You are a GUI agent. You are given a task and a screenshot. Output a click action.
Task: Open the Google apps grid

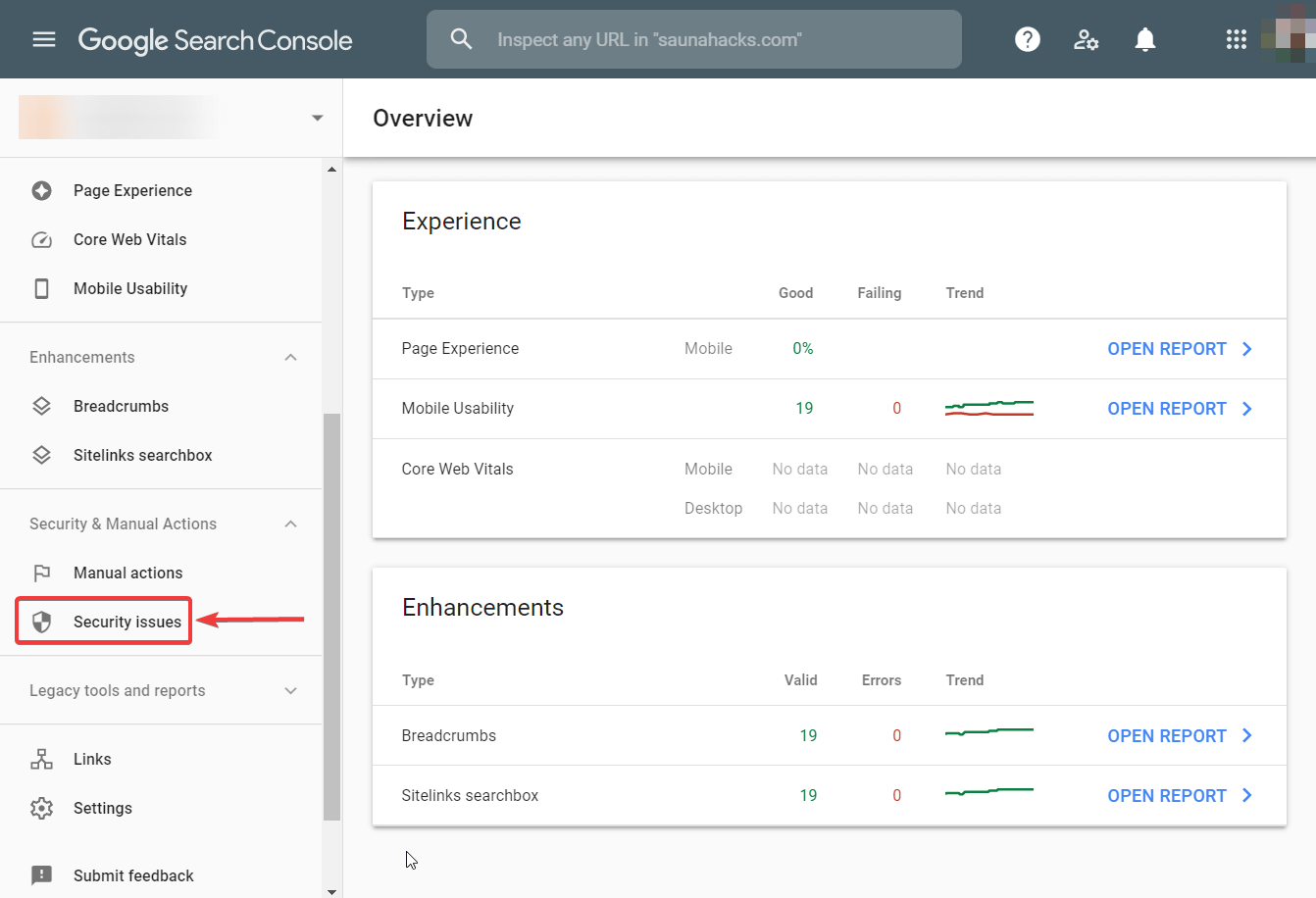click(1236, 39)
